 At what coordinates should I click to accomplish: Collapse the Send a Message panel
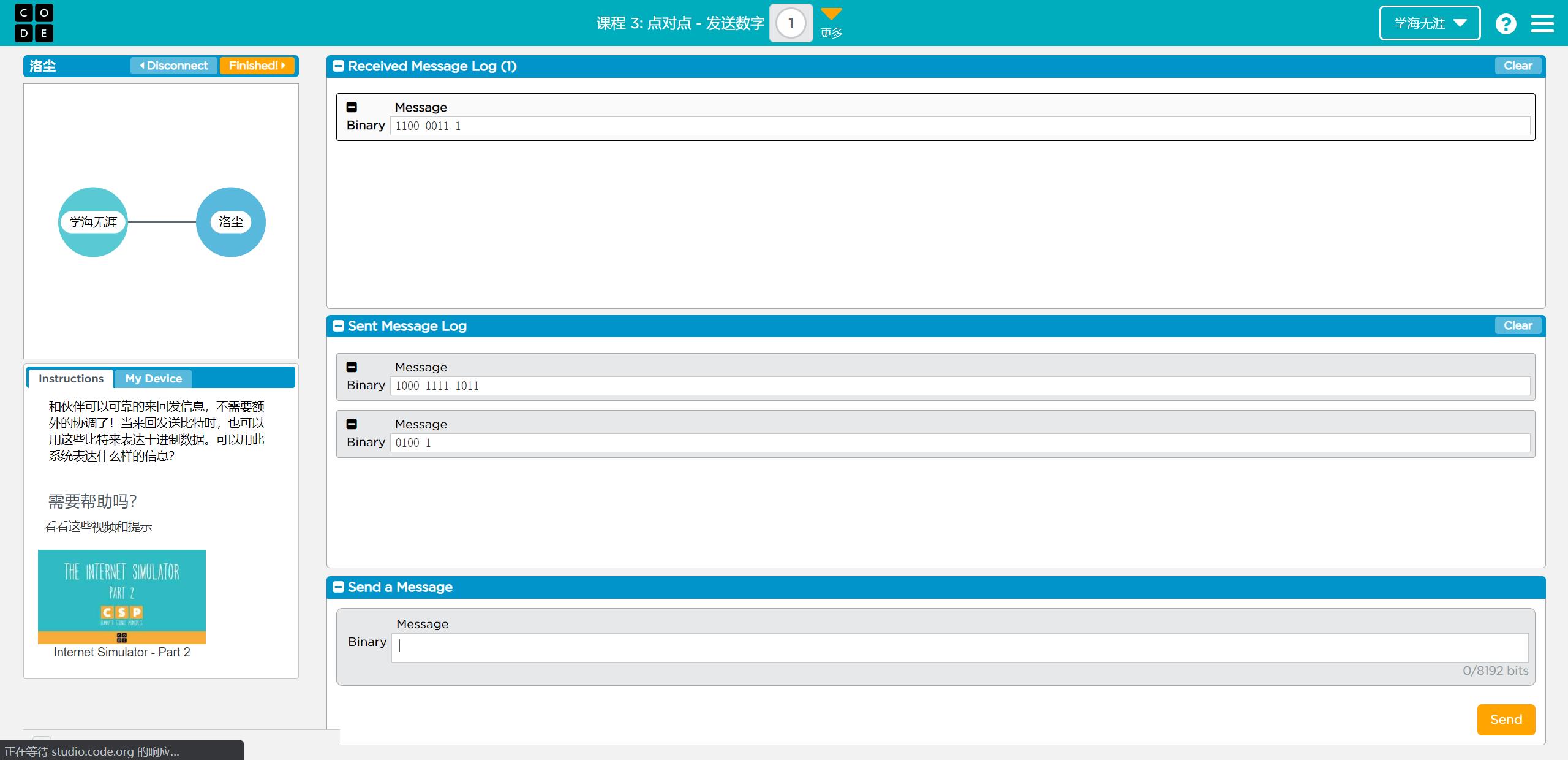(339, 587)
